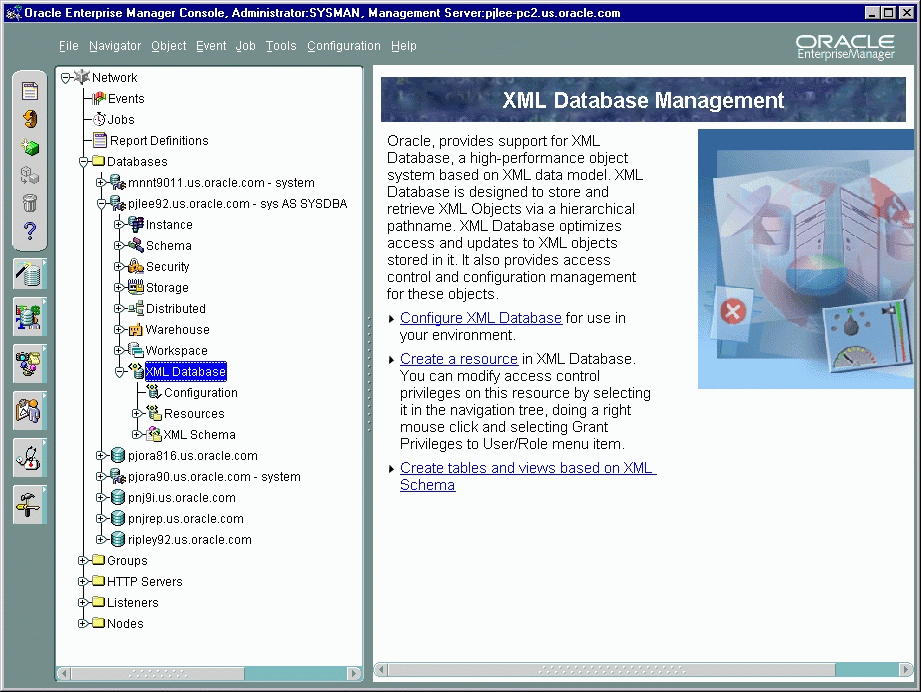The height and width of the screenshot is (692, 921).
Task: Expand the Groups tree node
Action: coord(83,560)
